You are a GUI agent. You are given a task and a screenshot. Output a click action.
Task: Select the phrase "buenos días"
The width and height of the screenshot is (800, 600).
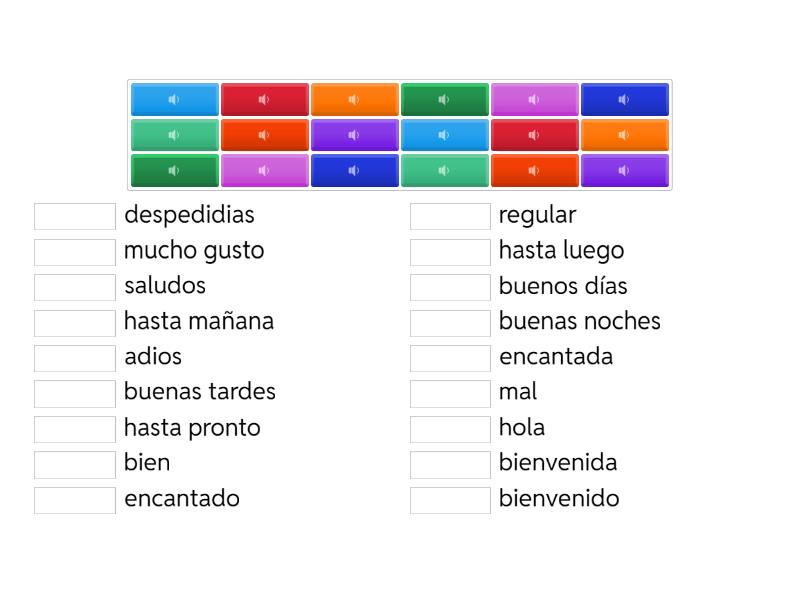coord(563,286)
